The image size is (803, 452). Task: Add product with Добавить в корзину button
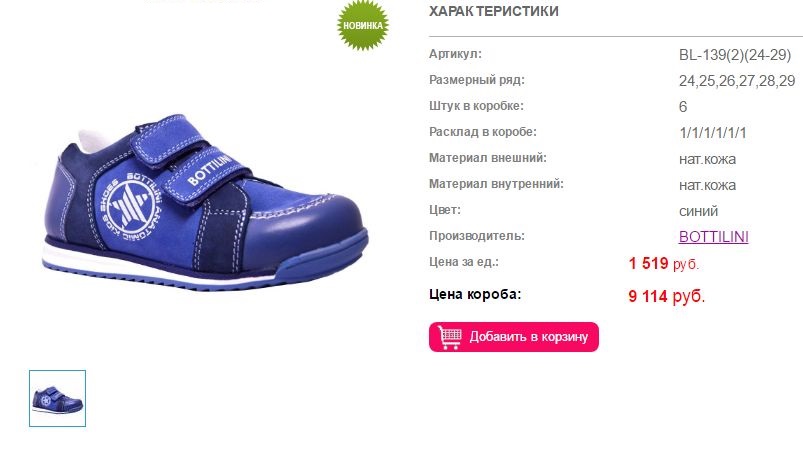pyautogui.click(x=514, y=337)
